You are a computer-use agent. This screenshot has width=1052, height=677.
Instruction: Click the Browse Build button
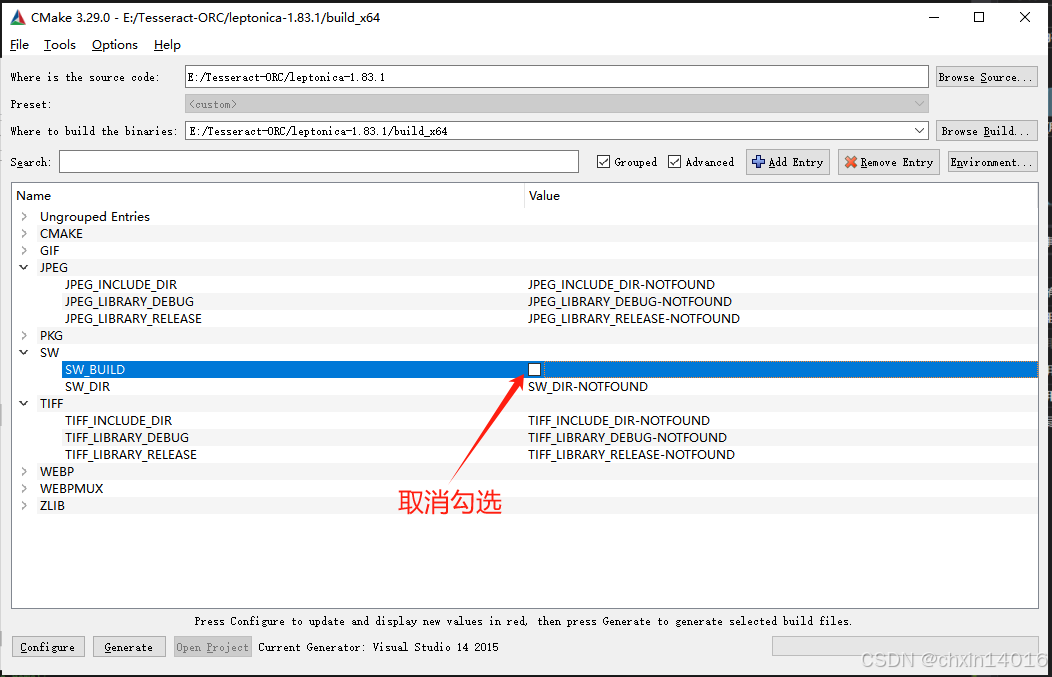click(986, 131)
